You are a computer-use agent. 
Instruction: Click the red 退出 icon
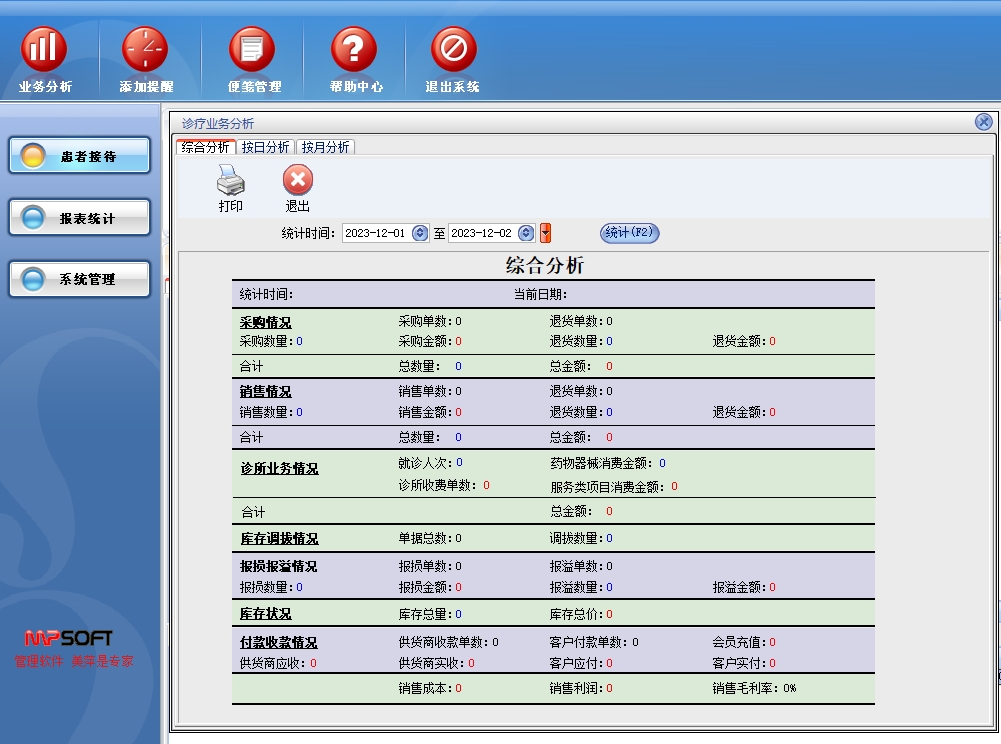(298, 181)
